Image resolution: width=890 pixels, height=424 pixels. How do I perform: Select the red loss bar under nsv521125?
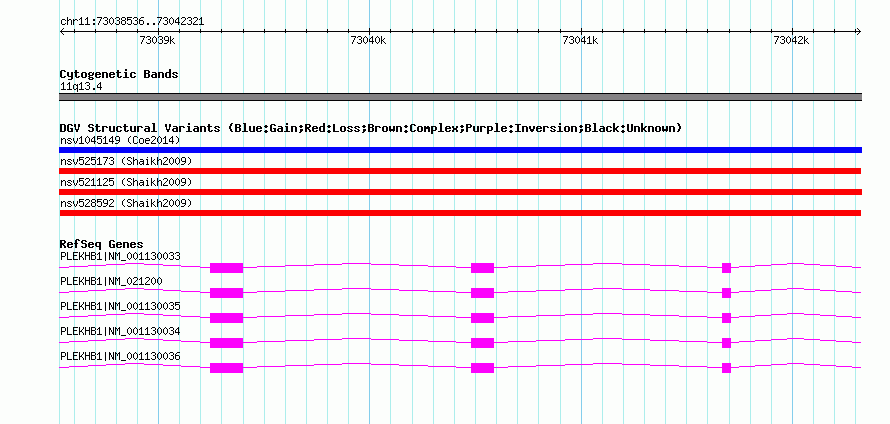(x=460, y=192)
